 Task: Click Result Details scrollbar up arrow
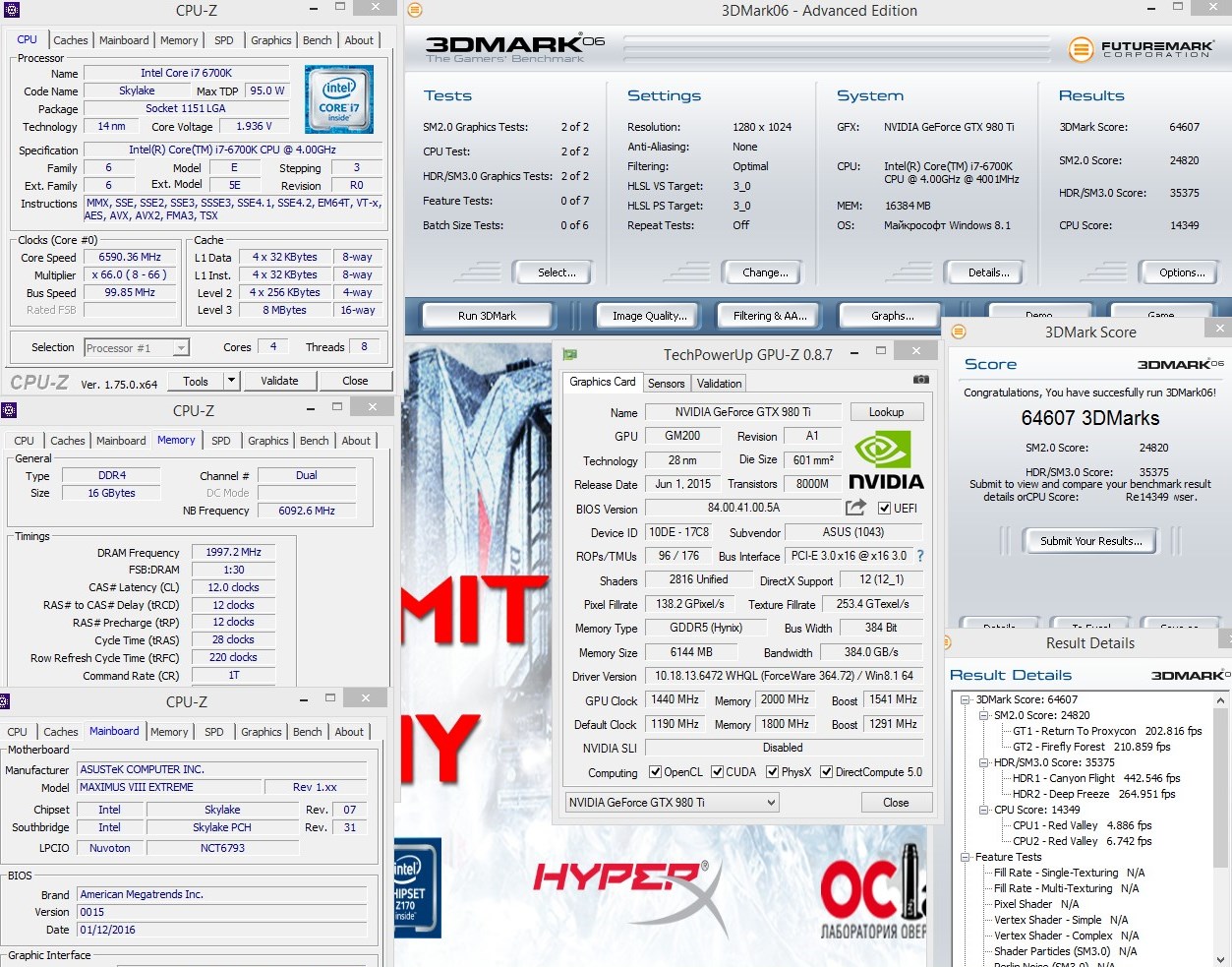pyautogui.click(x=1221, y=700)
